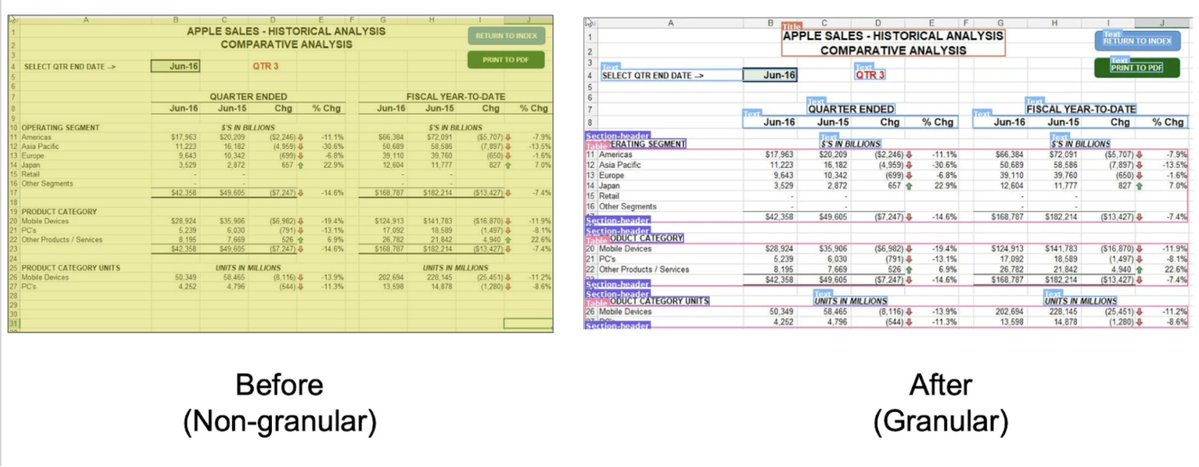The image size is (1199, 467).
Task: Click green up arrow beside 657 in After
Action: click(909, 186)
